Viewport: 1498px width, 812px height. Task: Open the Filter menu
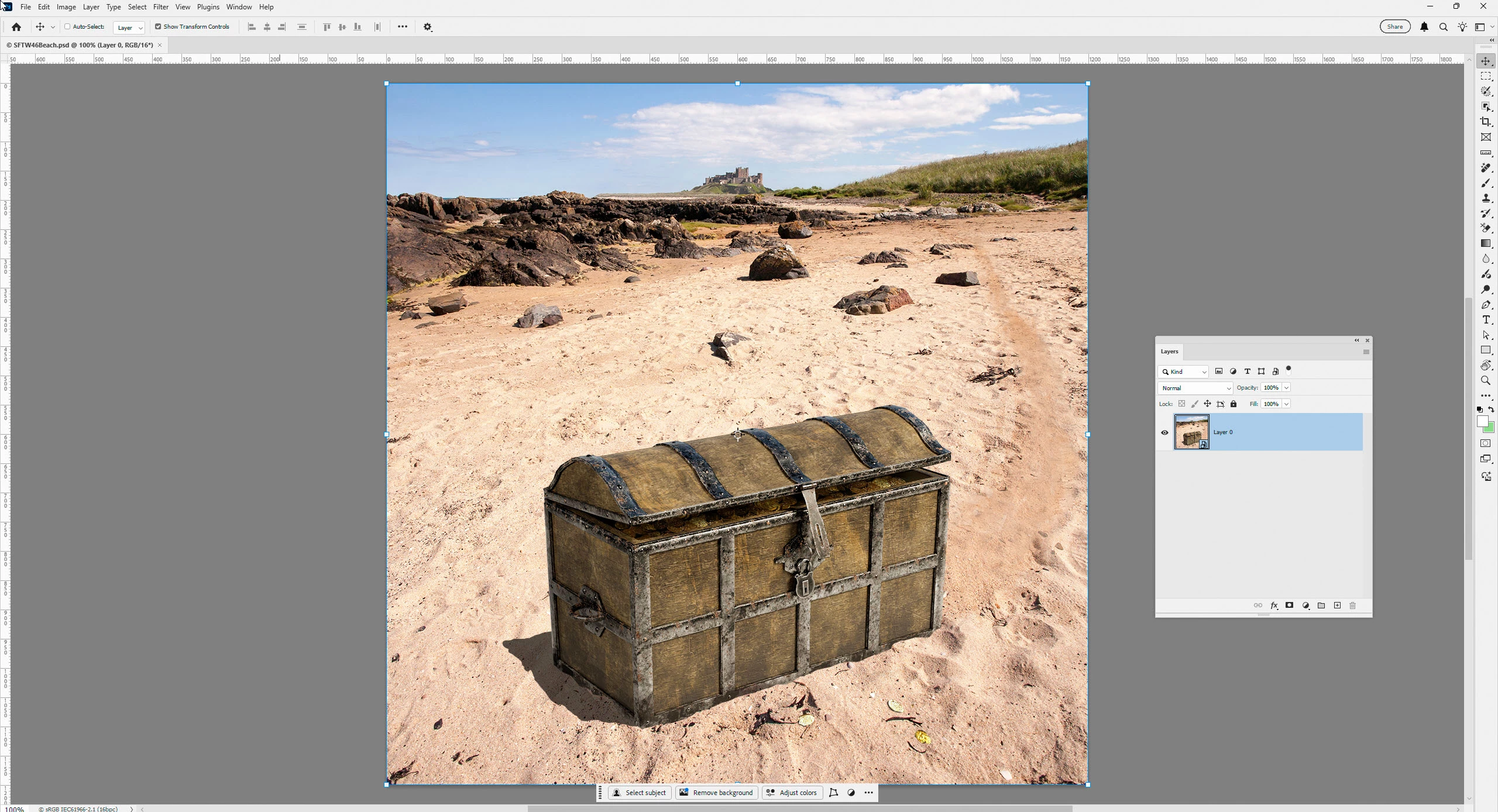pyautogui.click(x=160, y=7)
